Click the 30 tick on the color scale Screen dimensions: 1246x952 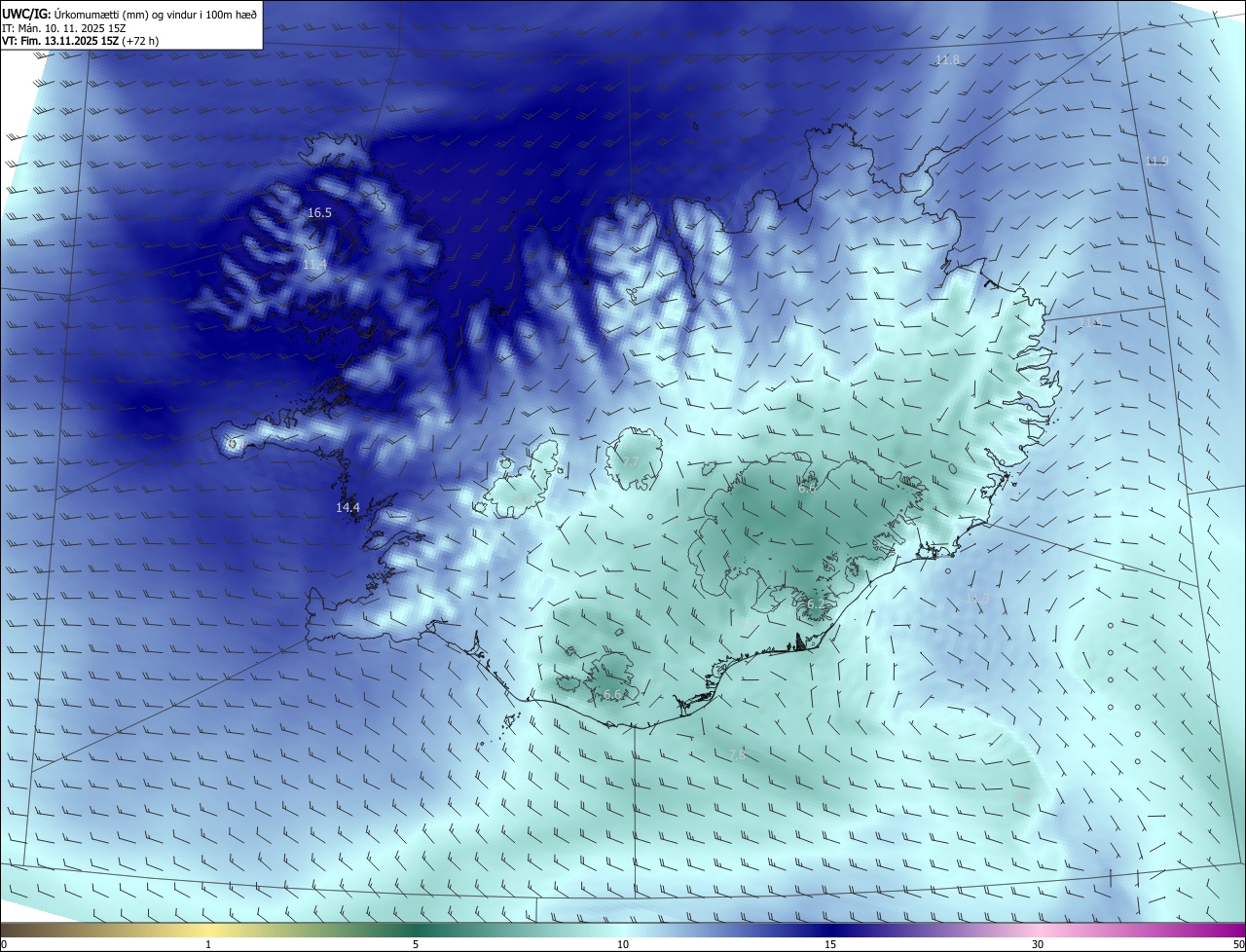point(1038,944)
